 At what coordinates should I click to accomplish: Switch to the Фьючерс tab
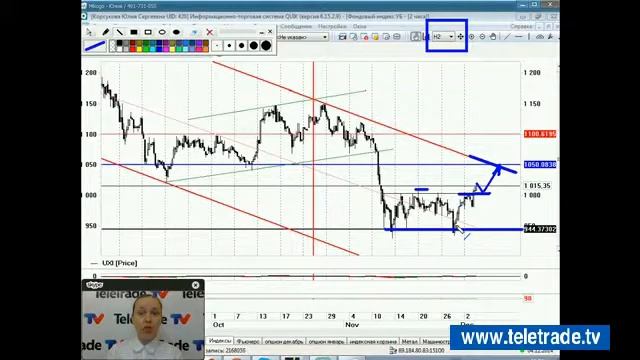point(248,341)
